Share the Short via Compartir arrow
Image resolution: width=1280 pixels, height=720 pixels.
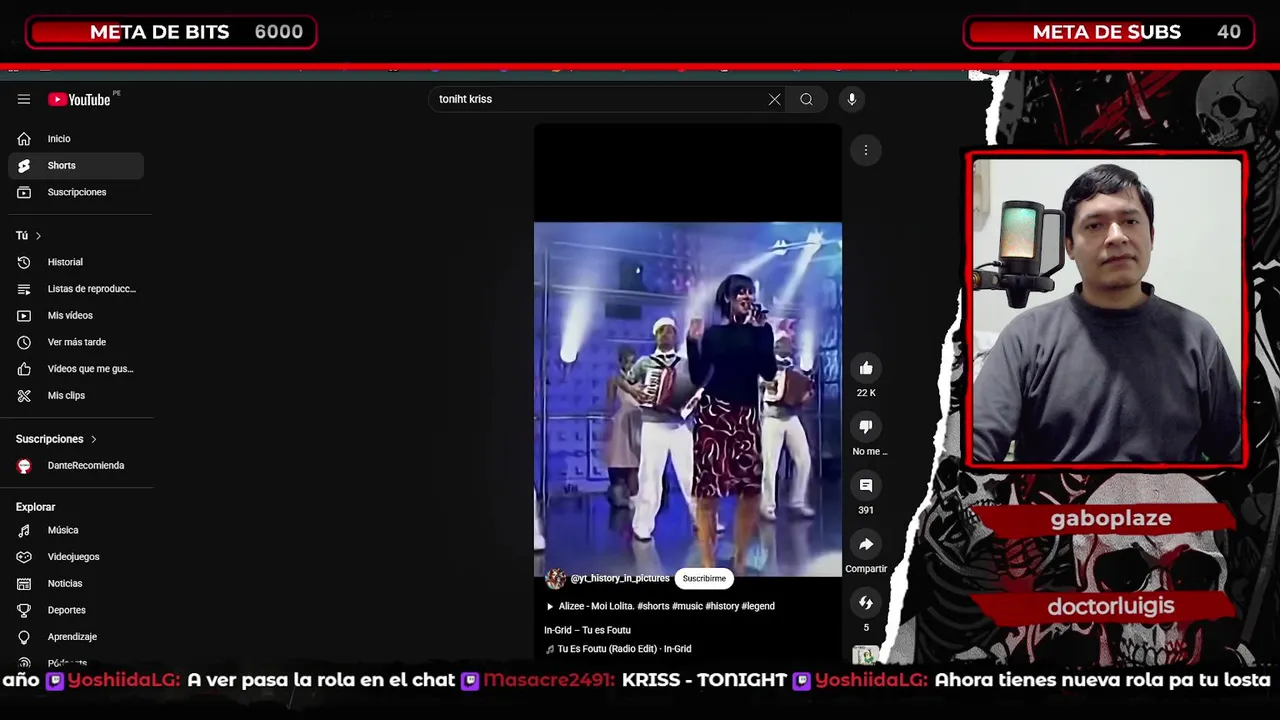pyautogui.click(x=866, y=545)
